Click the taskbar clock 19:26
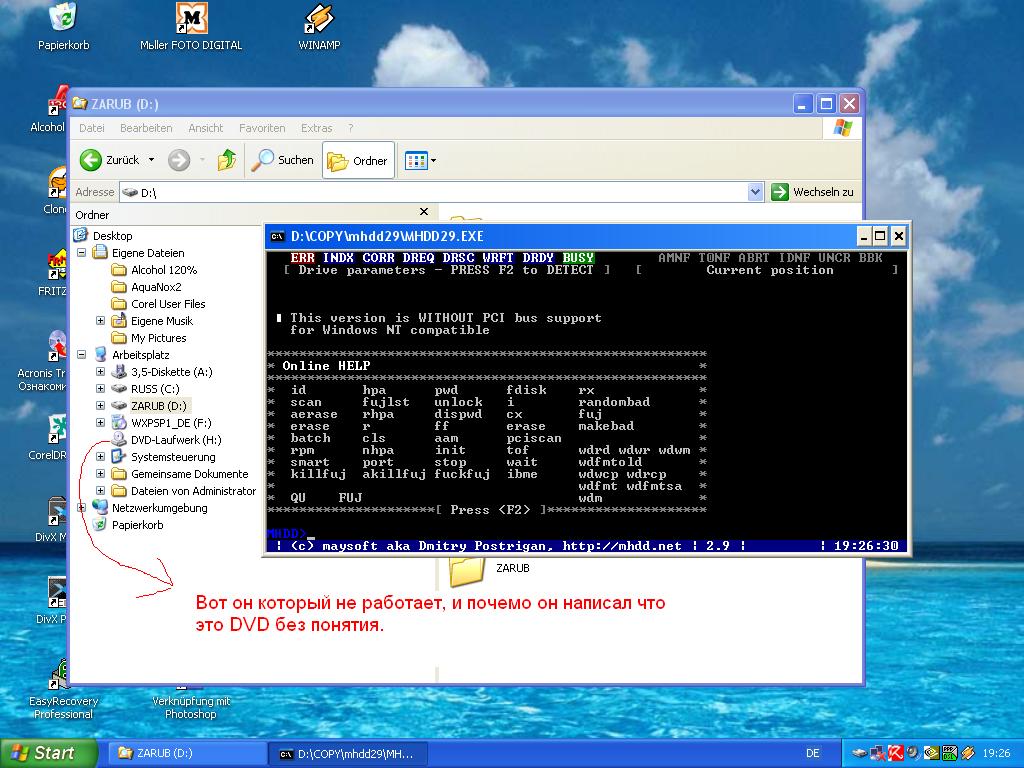This screenshot has height=768, width=1024. click(996, 753)
